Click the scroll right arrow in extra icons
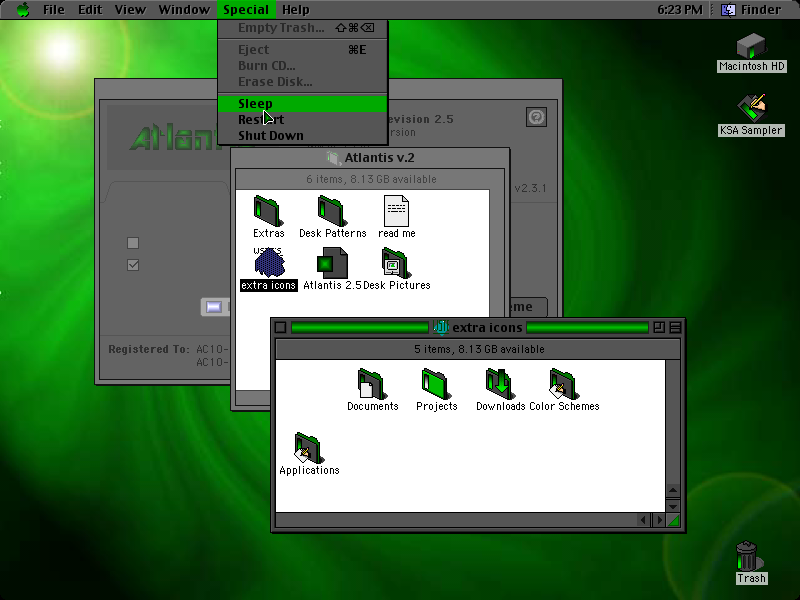This screenshot has width=800, height=600. (x=659, y=520)
